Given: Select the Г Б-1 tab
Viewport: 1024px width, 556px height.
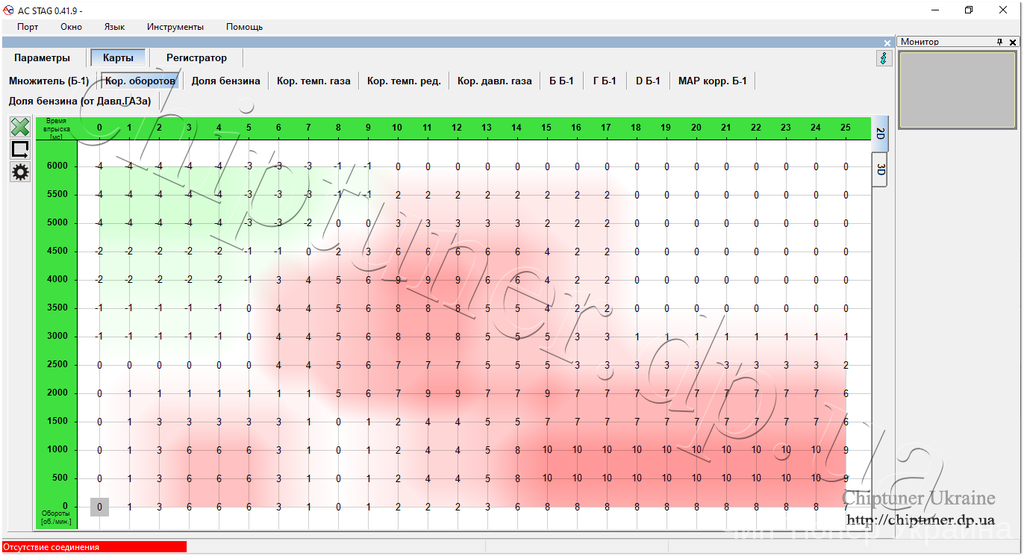Looking at the screenshot, I should pos(604,81).
